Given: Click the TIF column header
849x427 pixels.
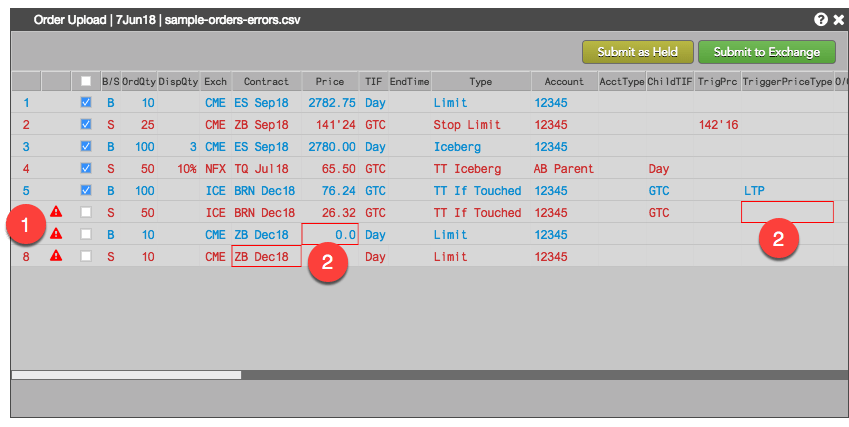Looking at the screenshot, I should point(374,82).
